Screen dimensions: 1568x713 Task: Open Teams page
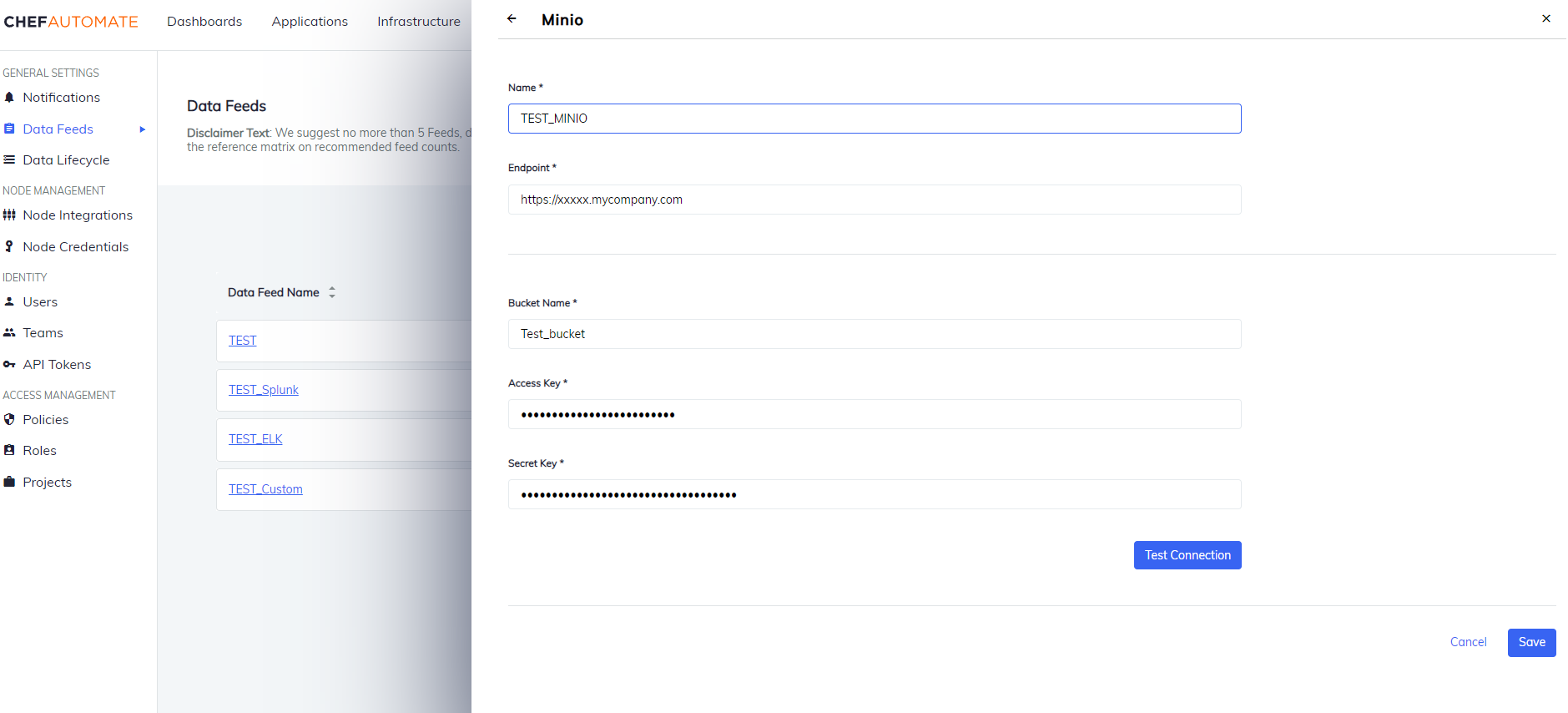coord(43,333)
